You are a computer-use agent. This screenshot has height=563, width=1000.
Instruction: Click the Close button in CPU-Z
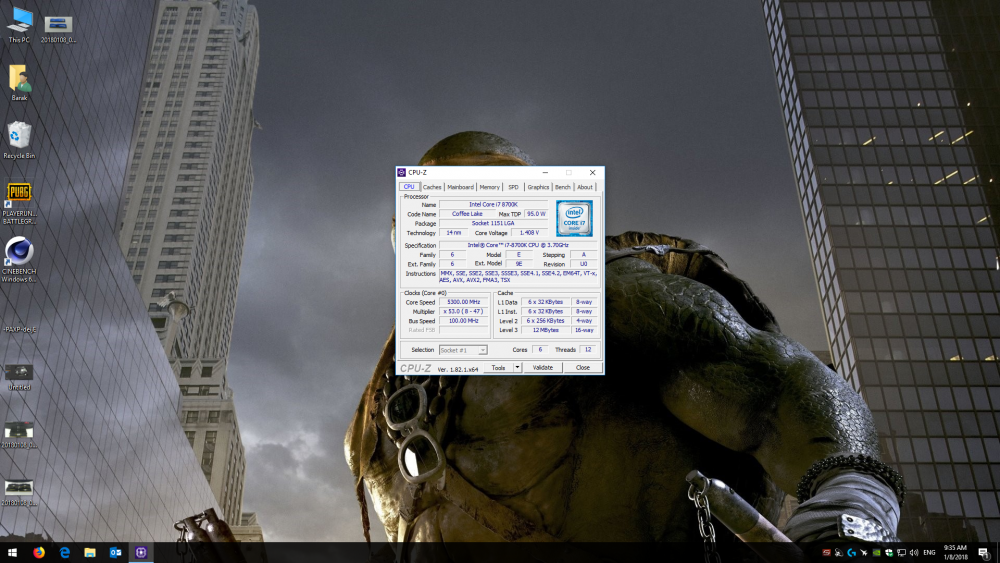point(583,368)
